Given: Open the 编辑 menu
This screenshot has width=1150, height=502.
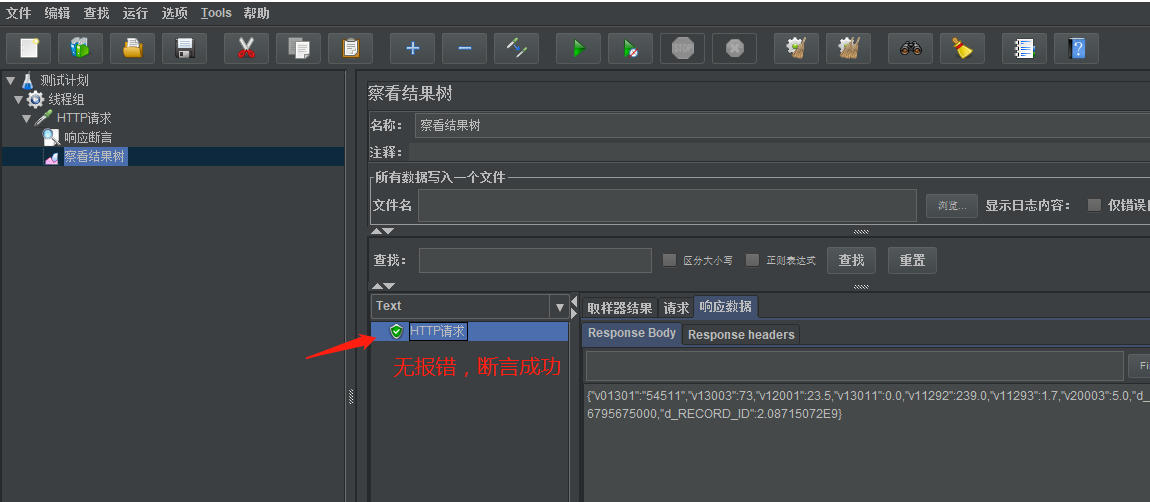Looking at the screenshot, I should (x=57, y=13).
